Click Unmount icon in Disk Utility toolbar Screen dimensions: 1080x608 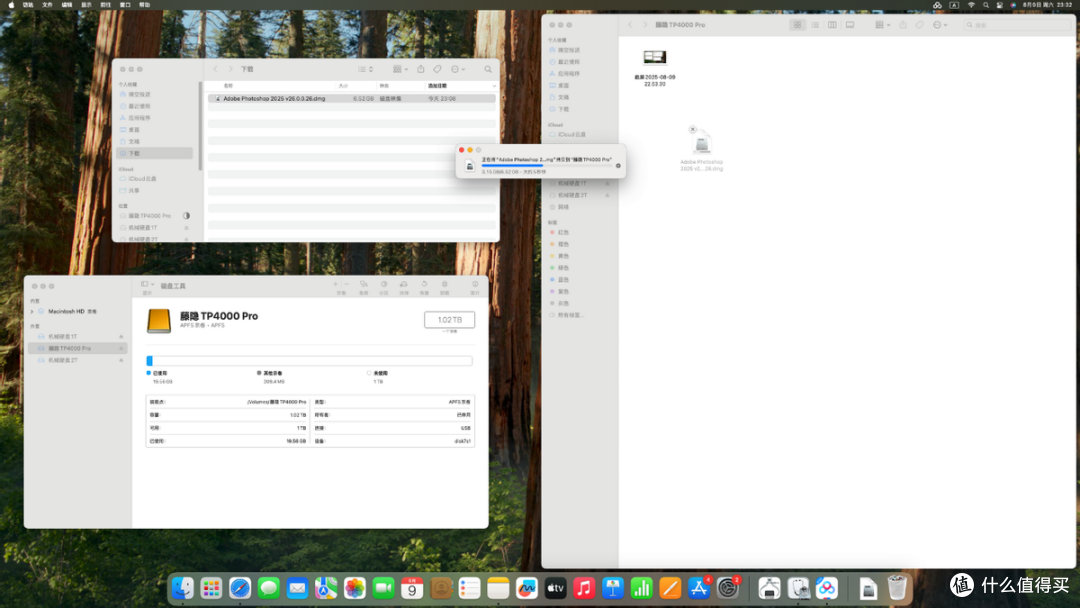click(x=444, y=284)
